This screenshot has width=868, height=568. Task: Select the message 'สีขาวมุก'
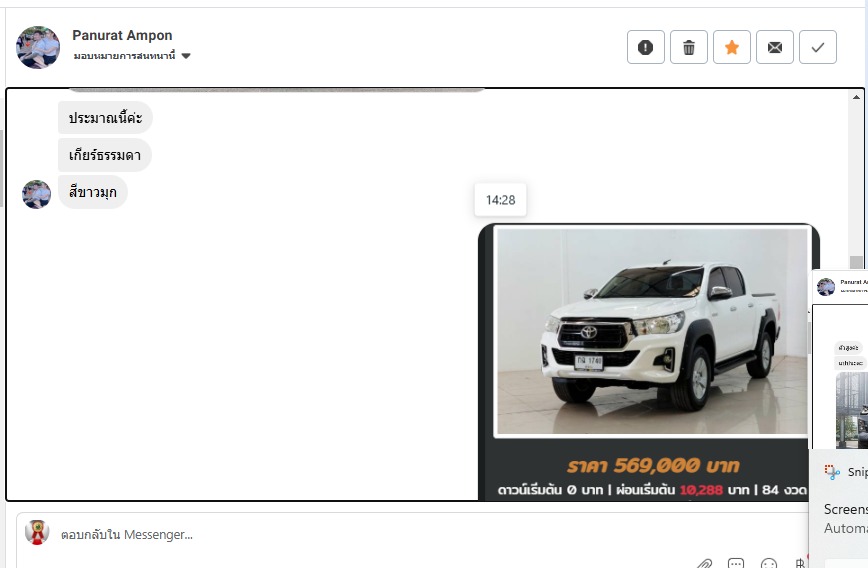(92, 192)
